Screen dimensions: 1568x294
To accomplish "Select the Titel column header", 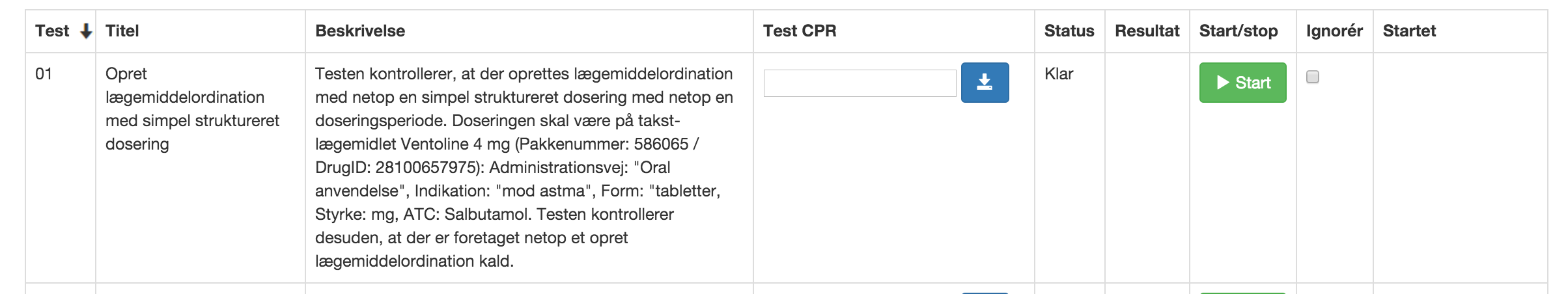I will click(x=122, y=31).
